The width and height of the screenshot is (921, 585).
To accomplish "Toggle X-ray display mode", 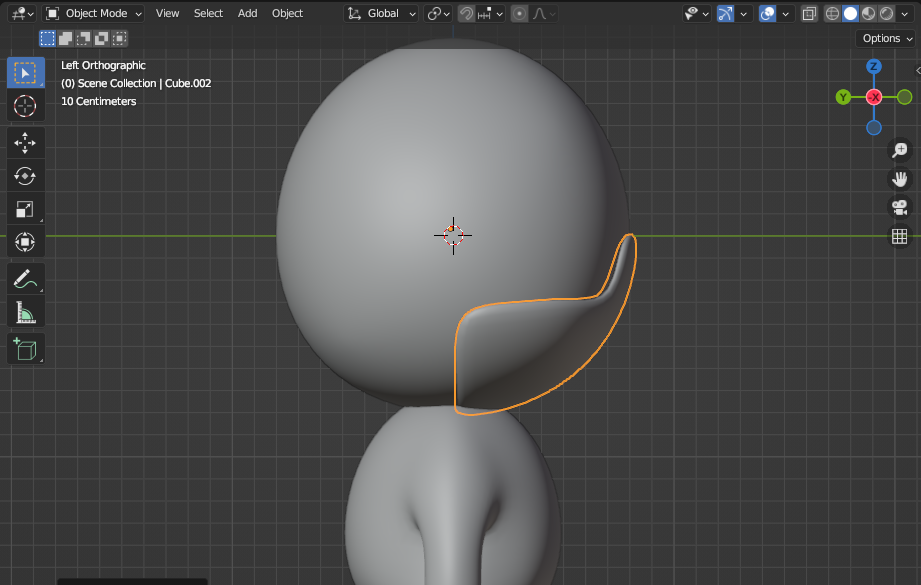I will tap(809, 14).
